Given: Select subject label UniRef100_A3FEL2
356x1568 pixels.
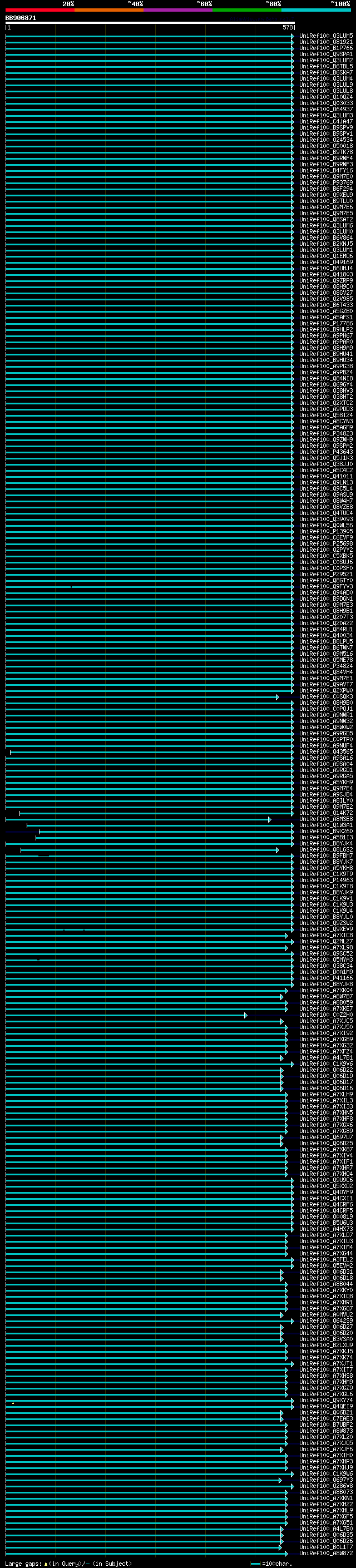Looking at the screenshot, I should tap(326, 1260).
